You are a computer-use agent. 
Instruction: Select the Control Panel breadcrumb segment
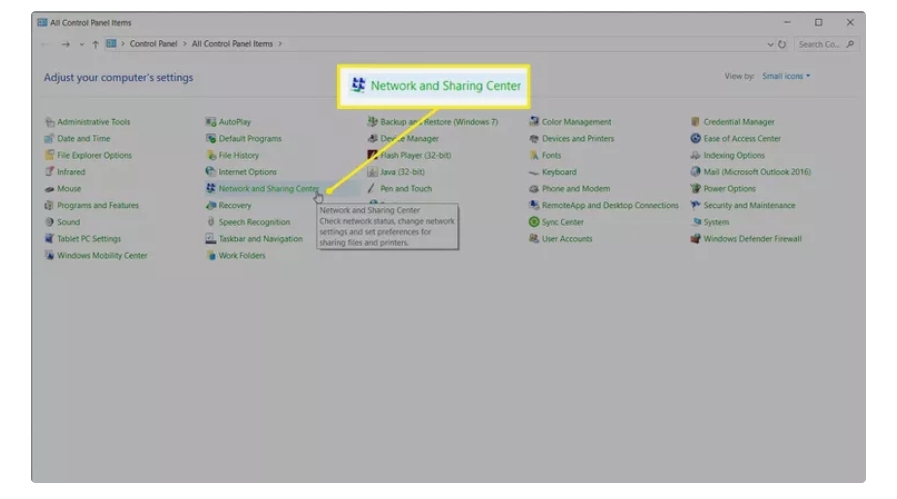(x=153, y=43)
